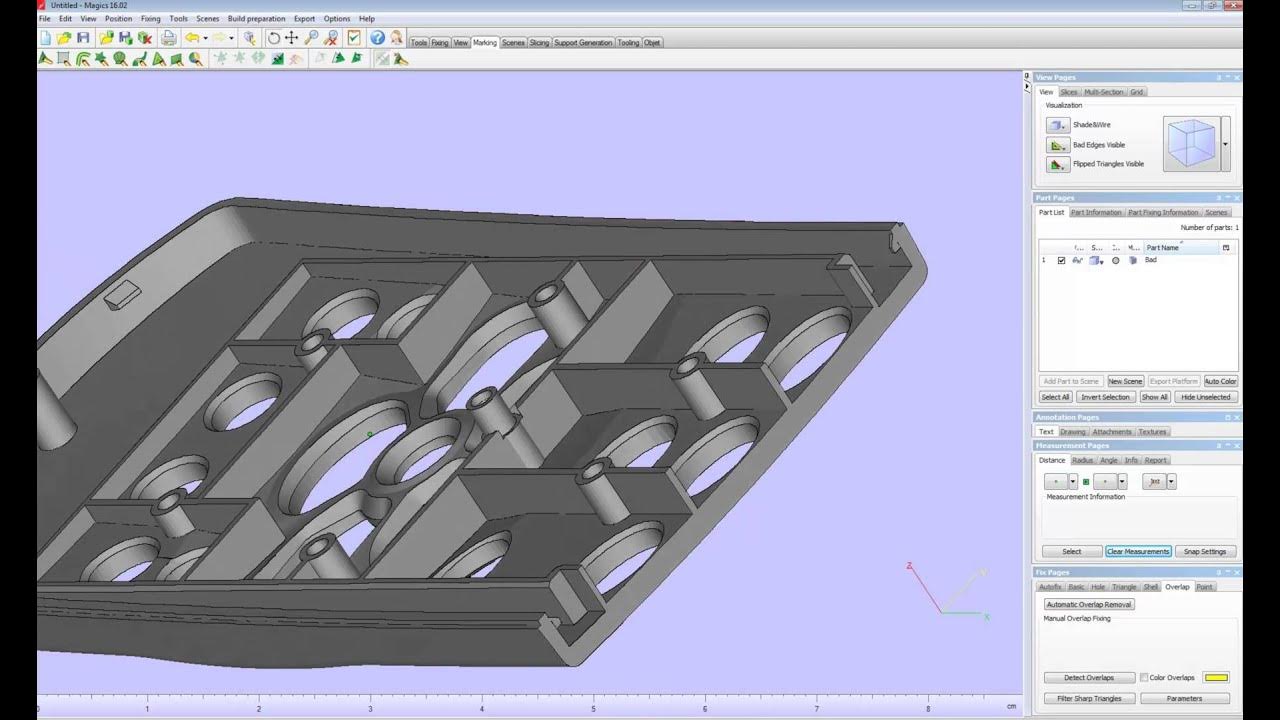Image resolution: width=1280 pixels, height=720 pixels.
Task: Click the Snap Settings button
Action: coord(1206,551)
